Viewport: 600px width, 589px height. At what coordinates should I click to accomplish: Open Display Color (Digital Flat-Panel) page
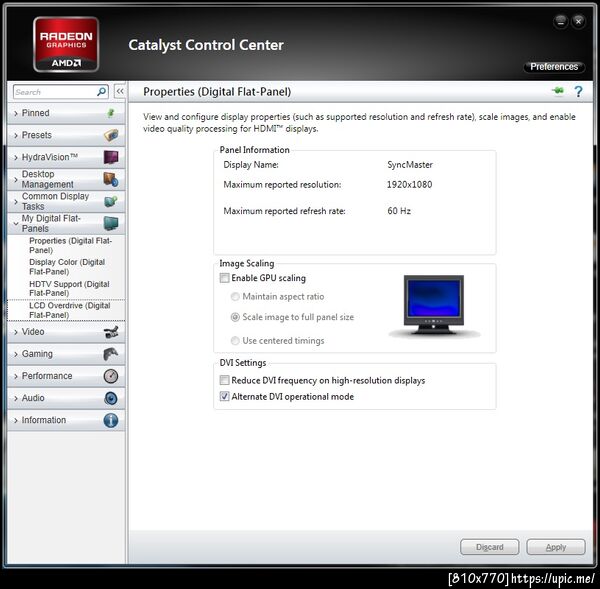click(67, 267)
